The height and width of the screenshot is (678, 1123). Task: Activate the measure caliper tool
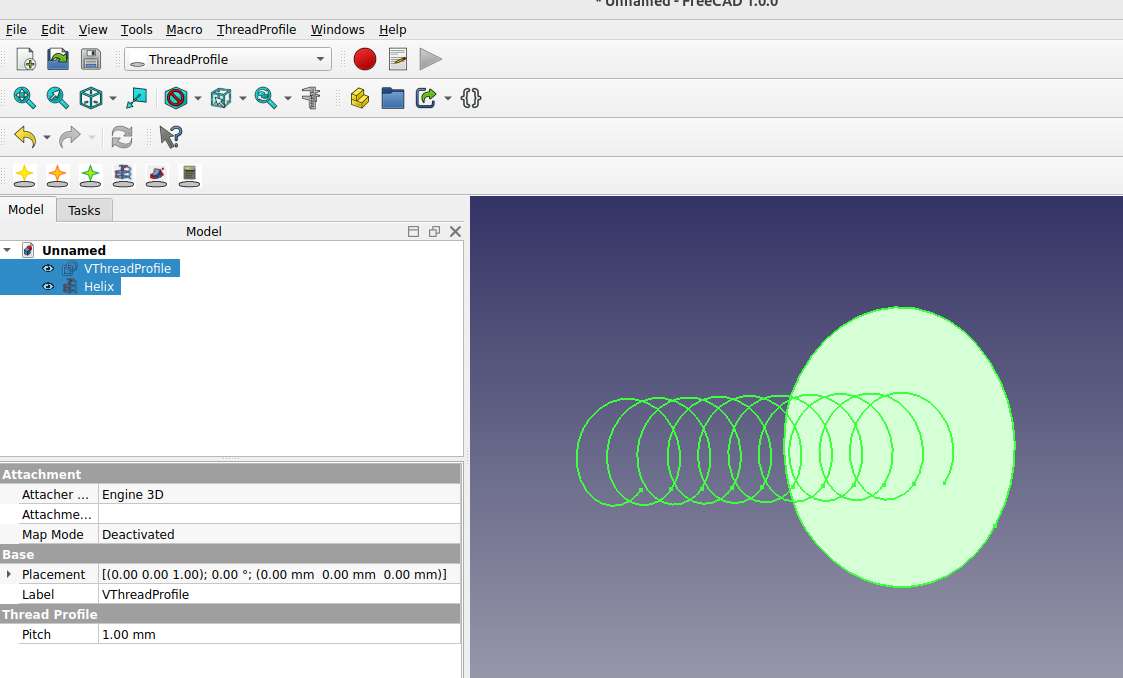tap(311, 98)
